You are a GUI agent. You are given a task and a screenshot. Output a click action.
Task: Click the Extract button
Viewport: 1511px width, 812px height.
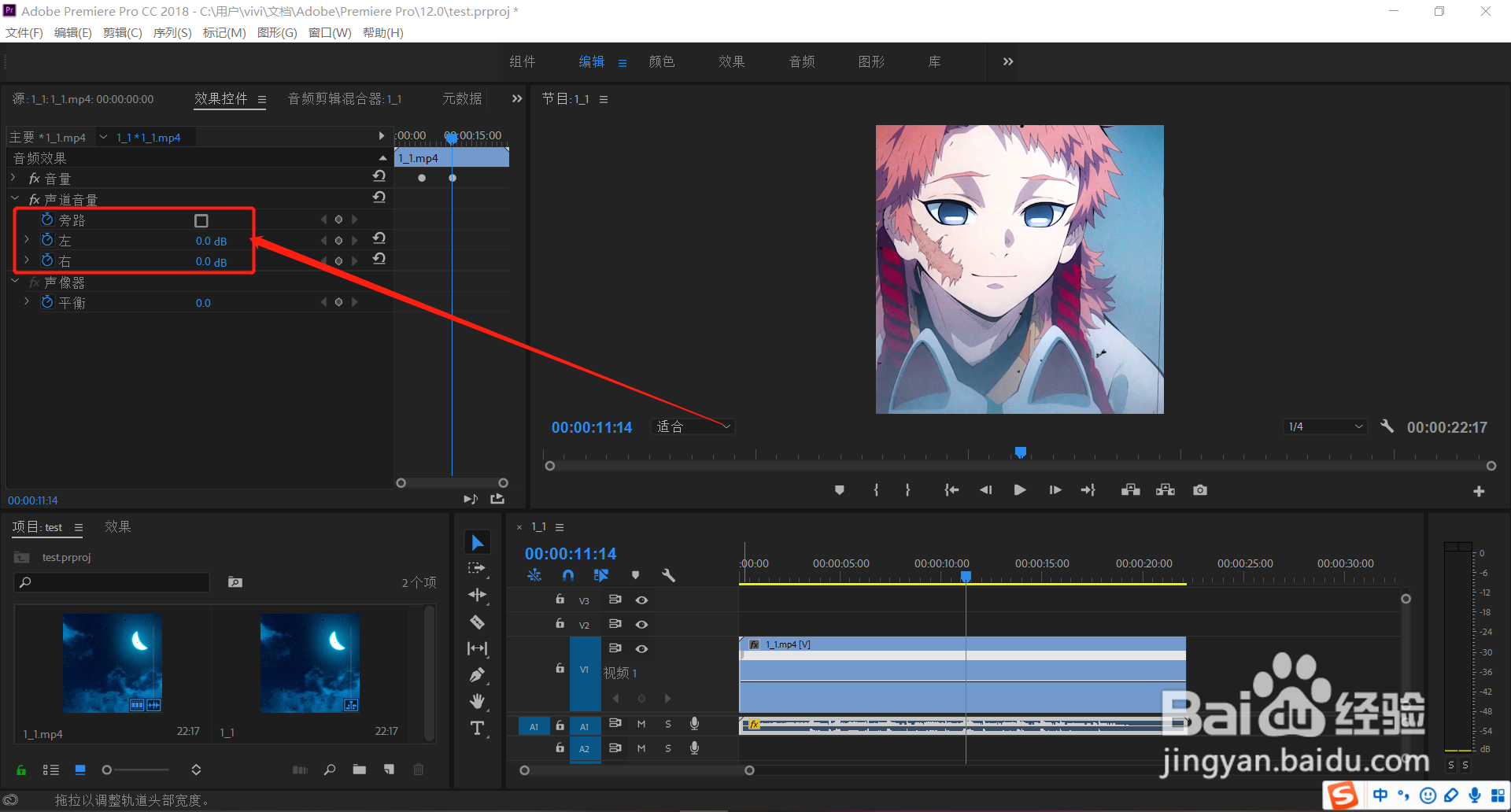click(x=1166, y=490)
